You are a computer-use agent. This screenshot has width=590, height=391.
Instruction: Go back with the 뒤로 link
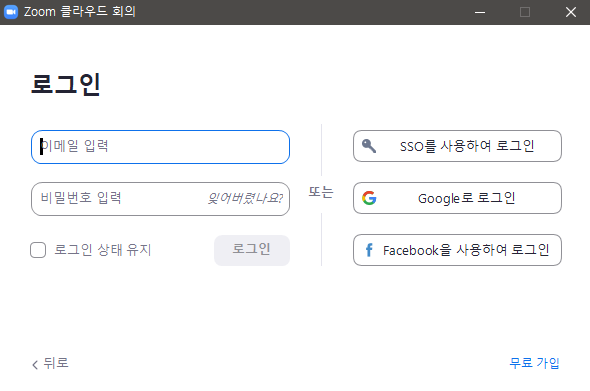pos(50,363)
